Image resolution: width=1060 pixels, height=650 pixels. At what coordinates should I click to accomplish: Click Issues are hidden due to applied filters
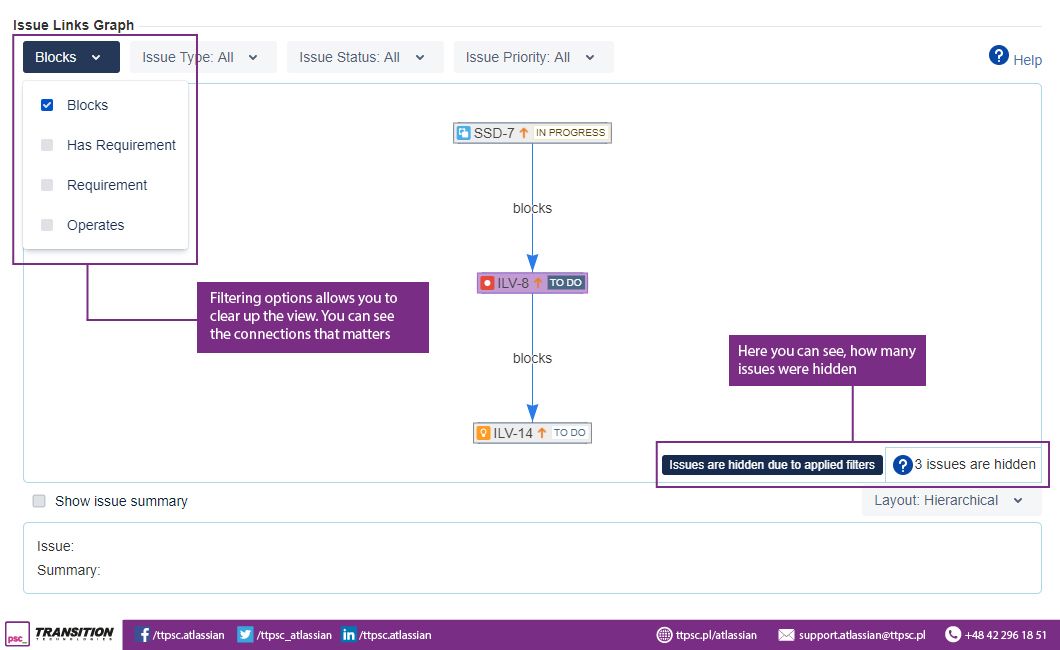pyautogui.click(x=772, y=465)
